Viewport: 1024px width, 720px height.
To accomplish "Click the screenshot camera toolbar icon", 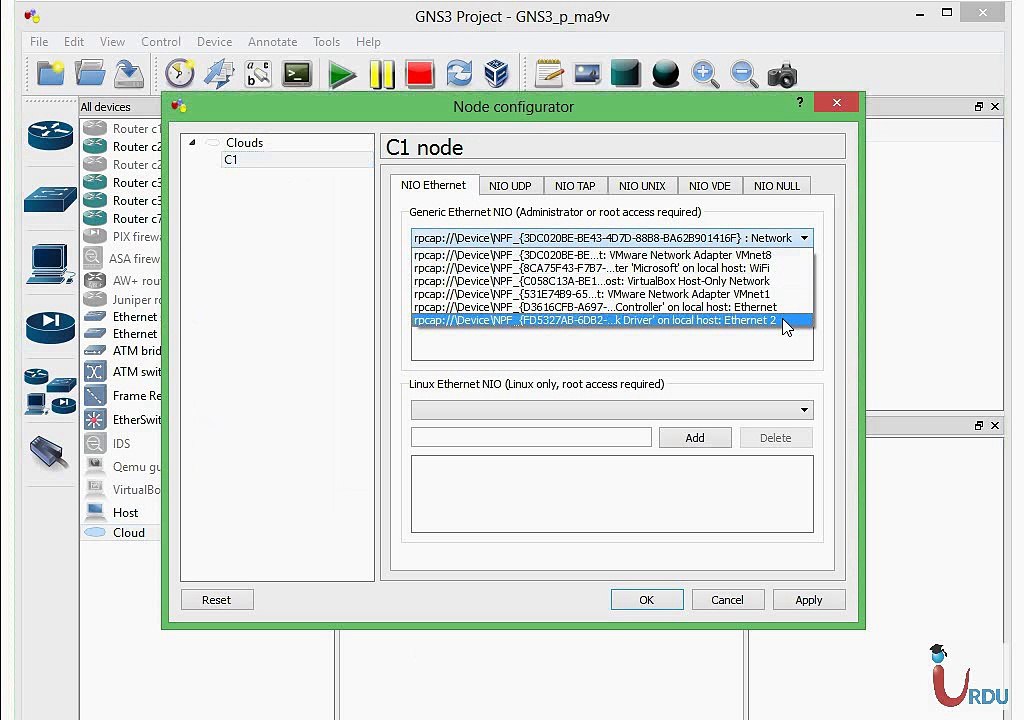I will (x=782, y=74).
